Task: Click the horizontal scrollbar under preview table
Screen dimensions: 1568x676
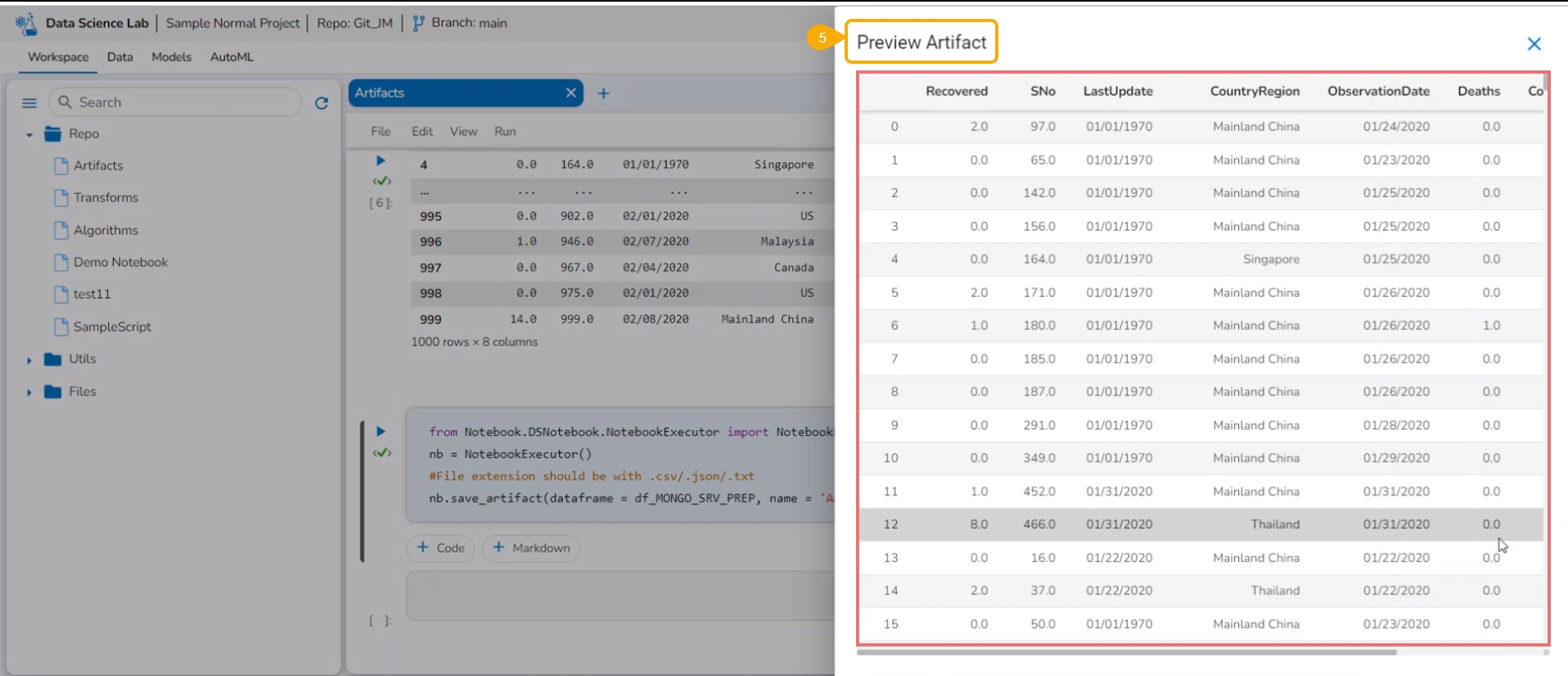Action: (1126, 652)
